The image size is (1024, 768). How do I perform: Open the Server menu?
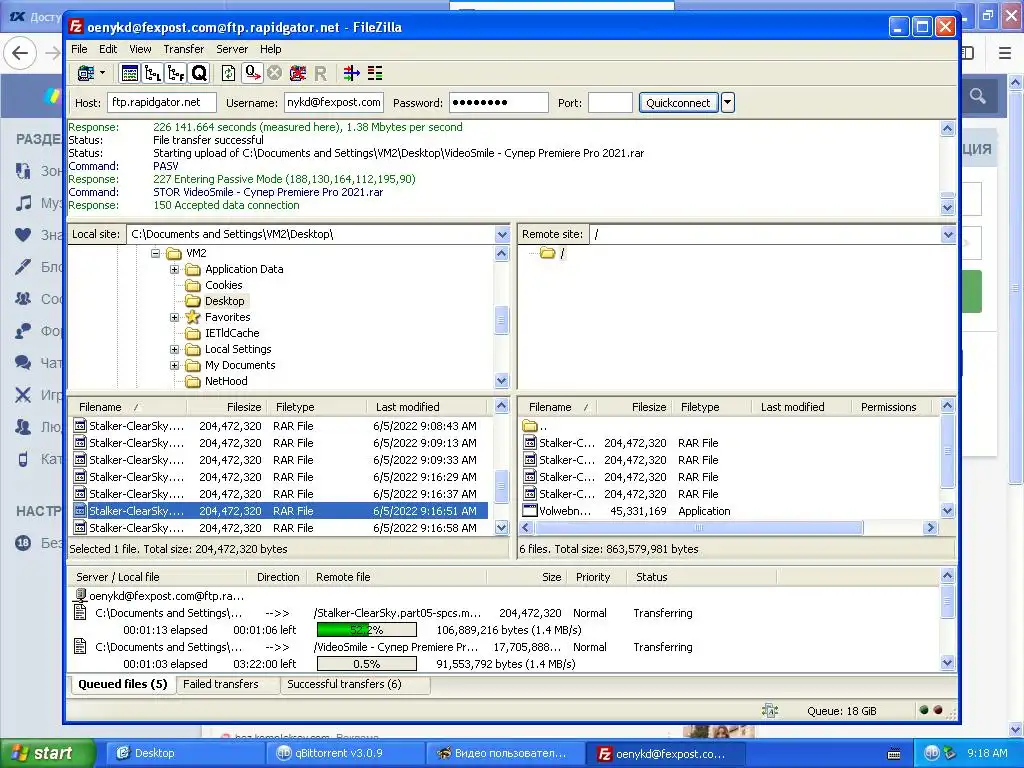pos(232,49)
